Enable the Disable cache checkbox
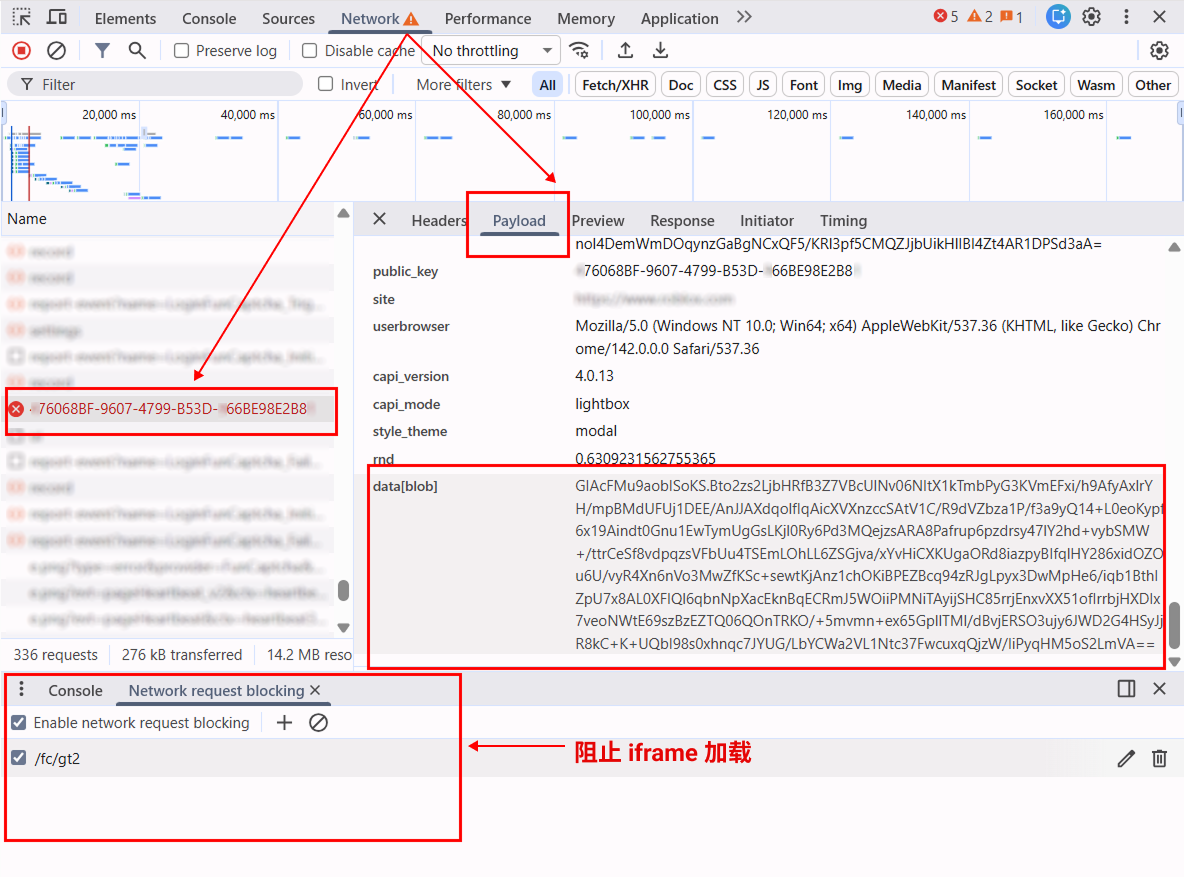This screenshot has width=1184, height=877. click(309, 50)
